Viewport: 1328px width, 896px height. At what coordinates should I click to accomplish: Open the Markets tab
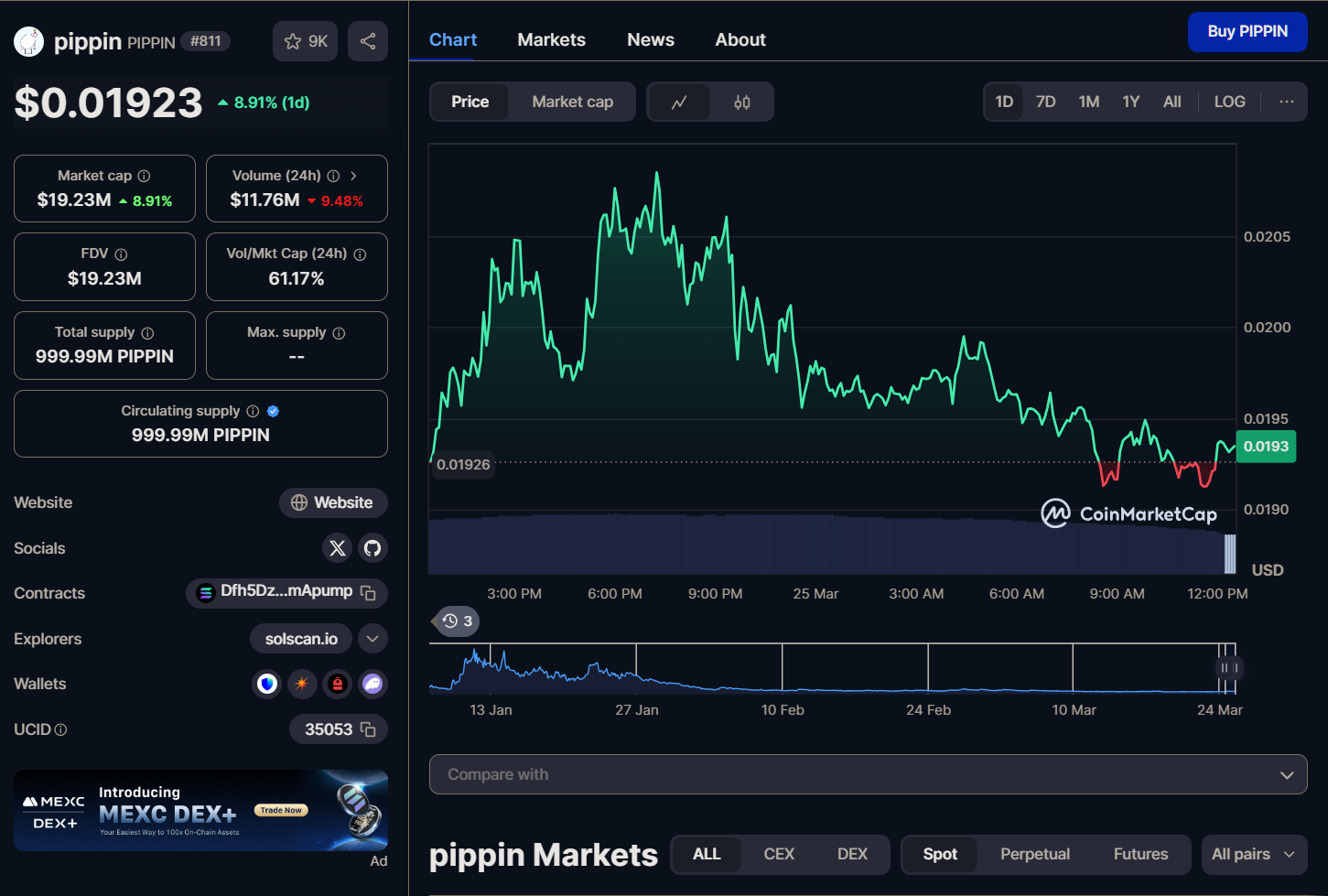coord(551,39)
